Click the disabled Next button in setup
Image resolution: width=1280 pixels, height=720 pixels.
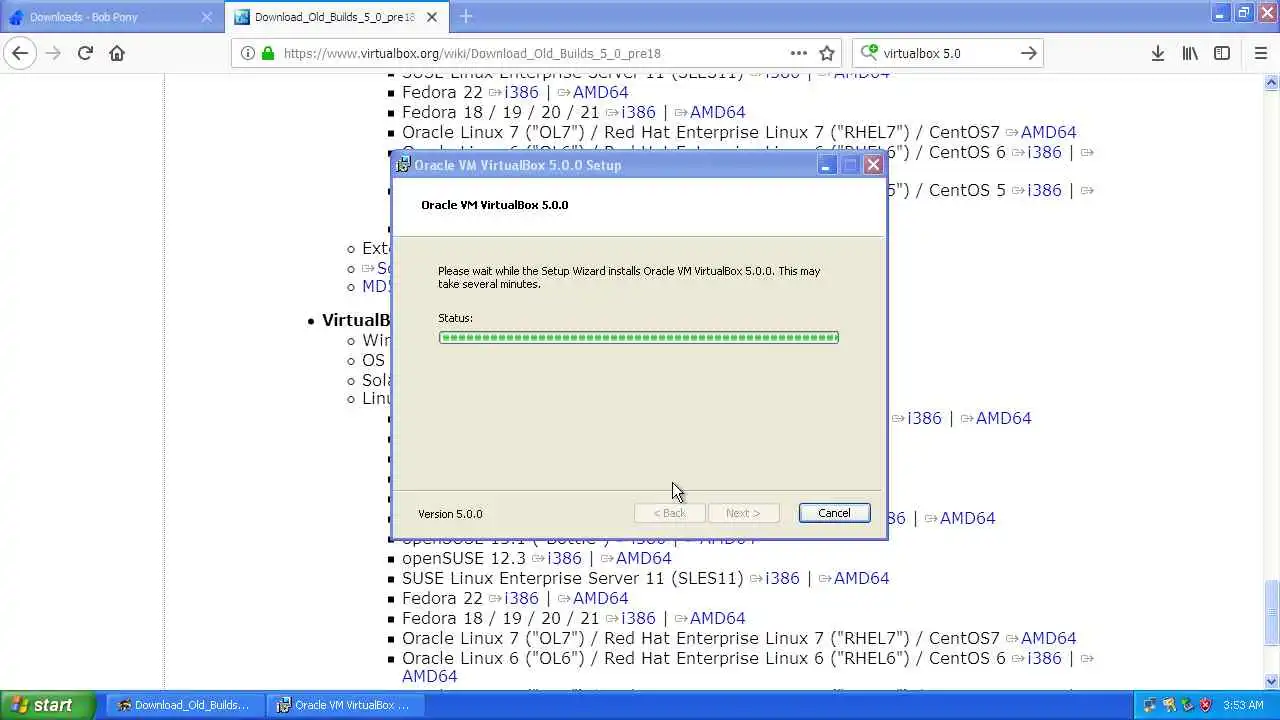click(743, 513)
